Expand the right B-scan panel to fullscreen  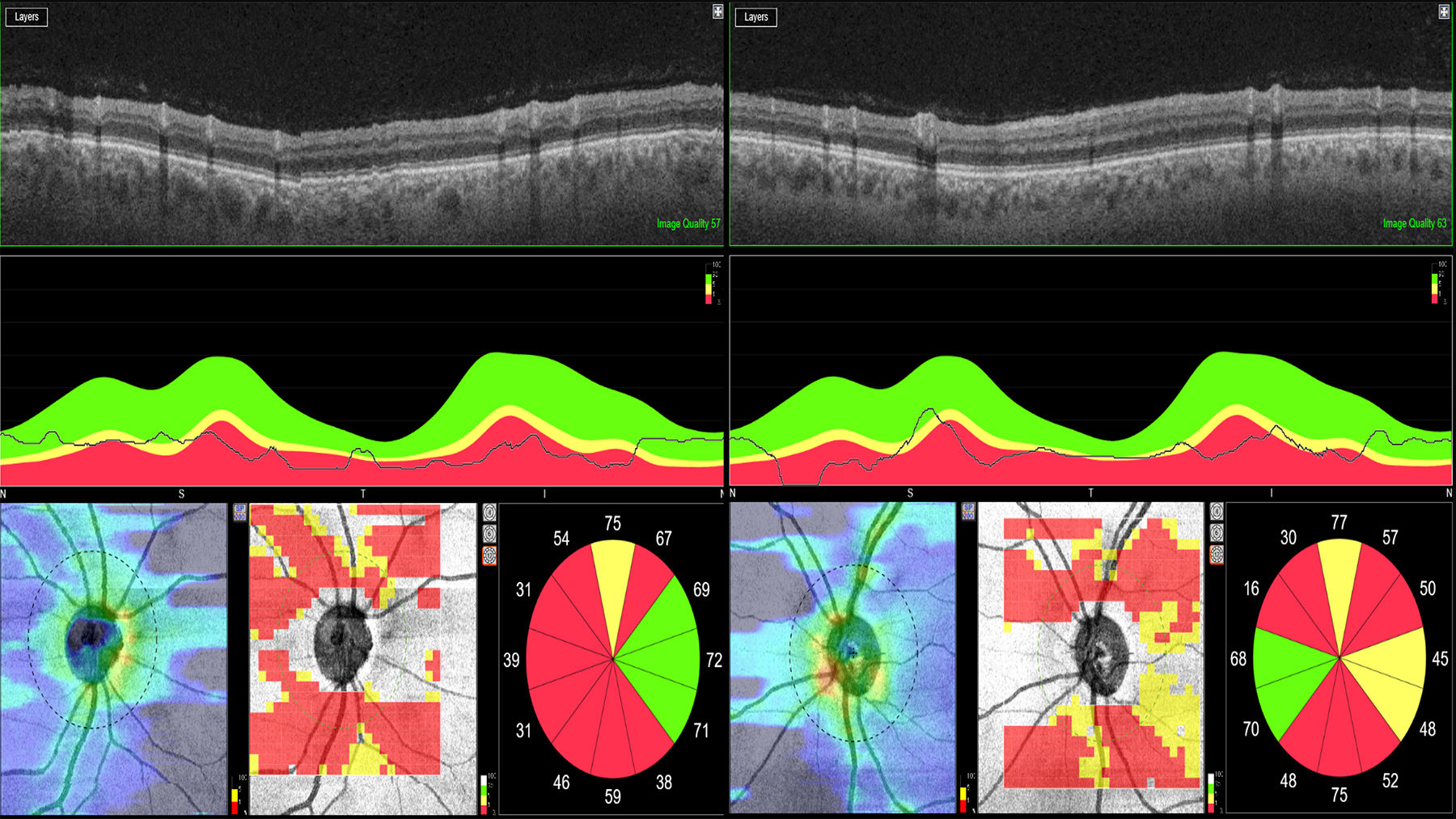(x=1444, y=11)
